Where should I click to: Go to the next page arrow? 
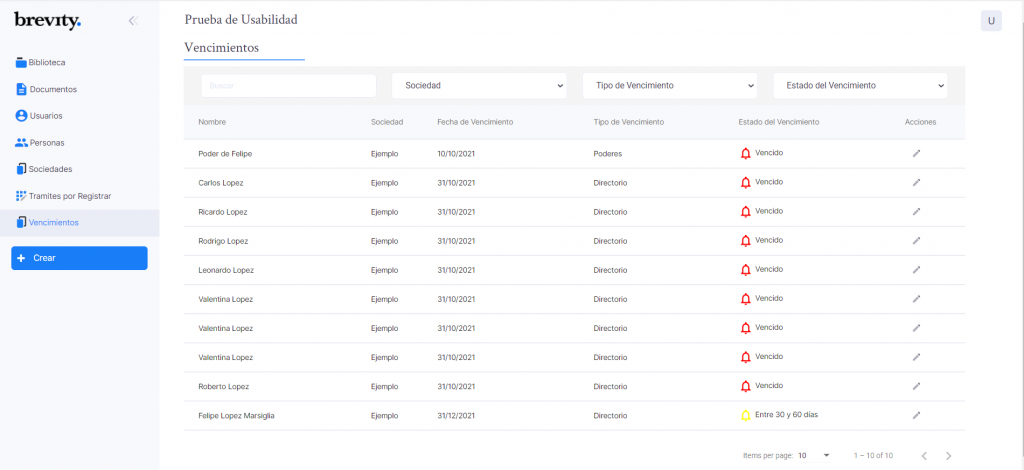(949, 456)
